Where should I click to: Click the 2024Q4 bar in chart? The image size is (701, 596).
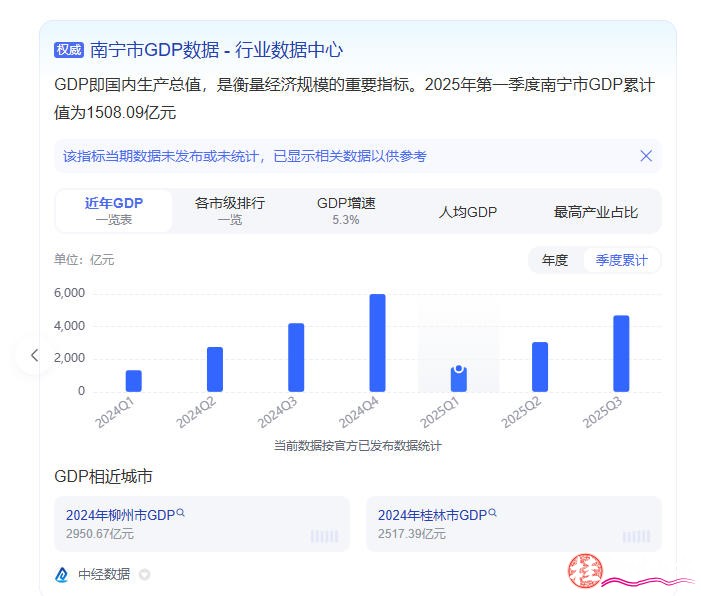click(x=377, y=343)
